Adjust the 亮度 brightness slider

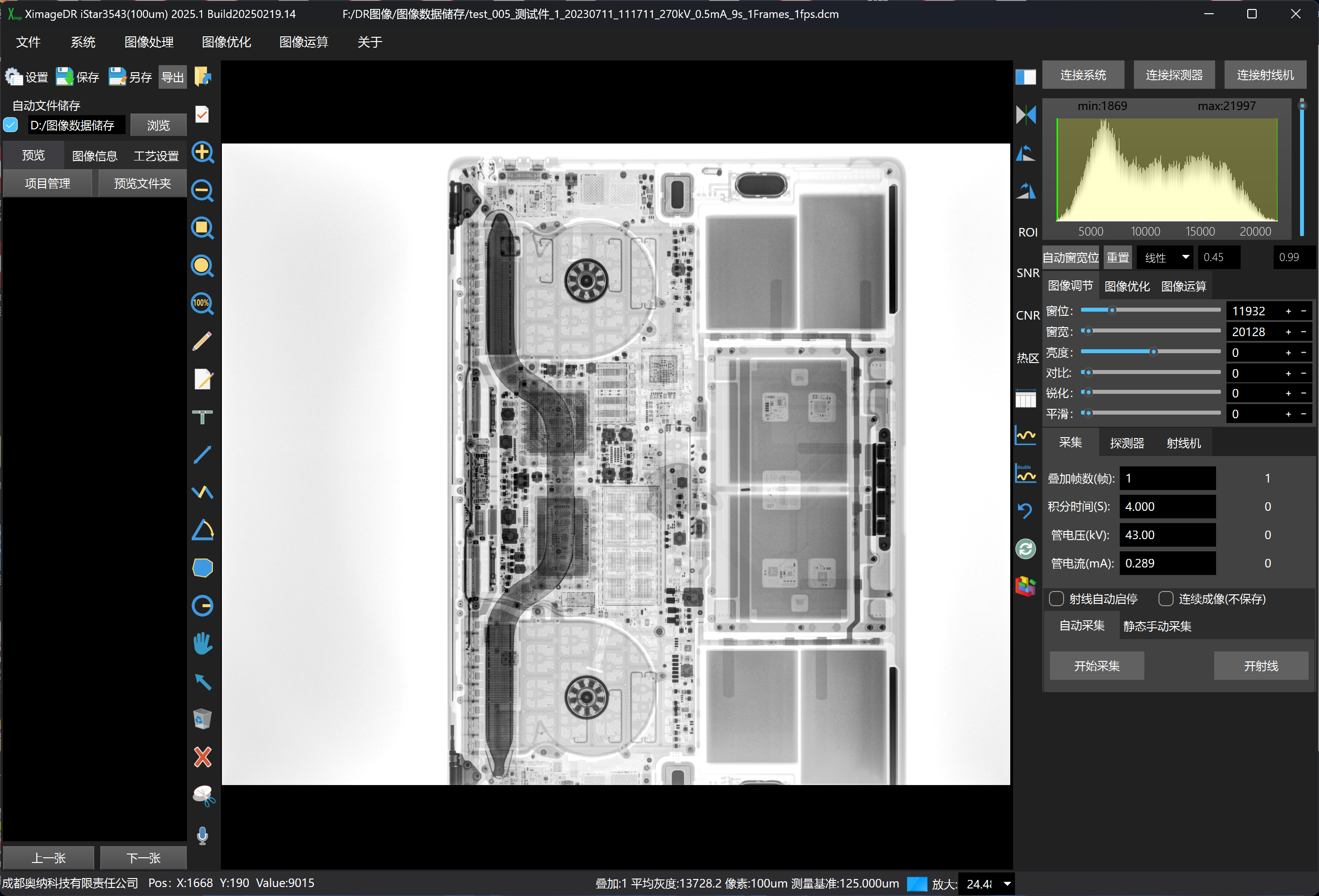click(x=1153, y=352)
